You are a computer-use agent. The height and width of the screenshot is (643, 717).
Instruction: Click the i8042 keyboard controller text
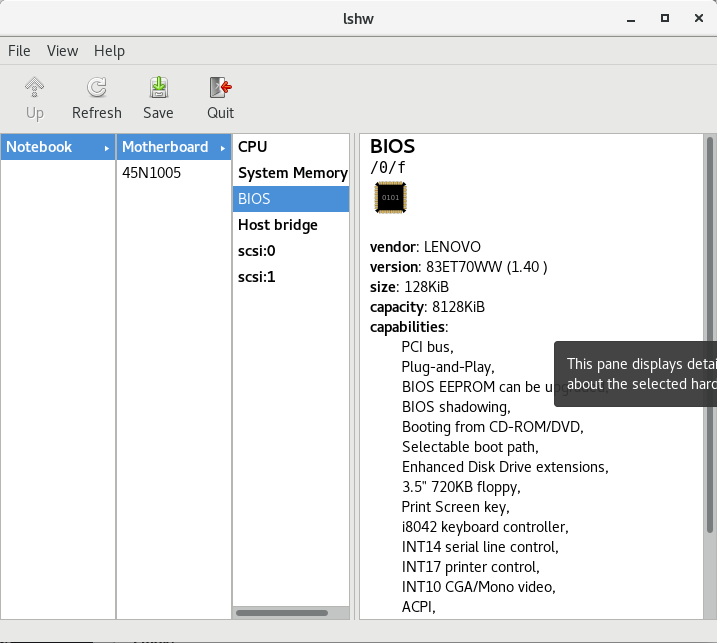click(485, 527)
